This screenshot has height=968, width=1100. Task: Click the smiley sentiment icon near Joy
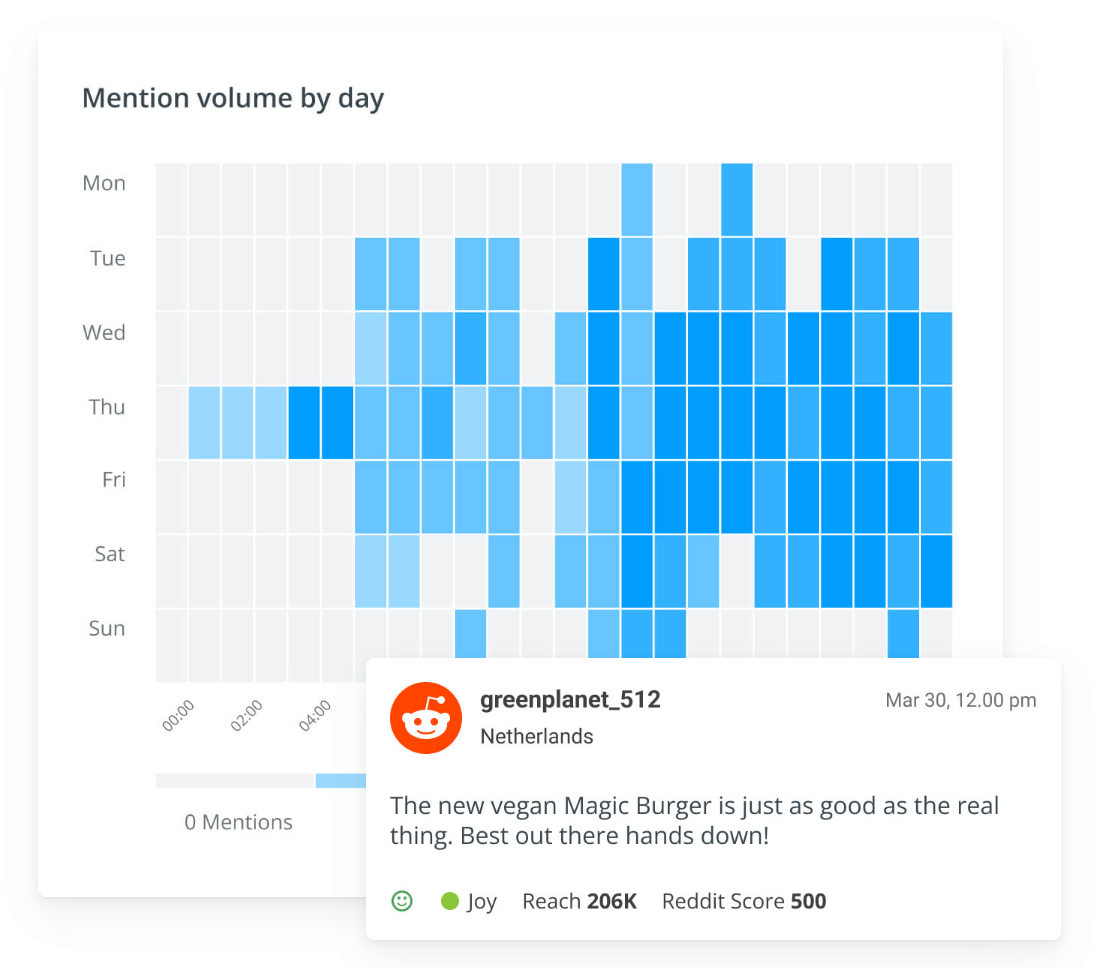pos(401,901)
